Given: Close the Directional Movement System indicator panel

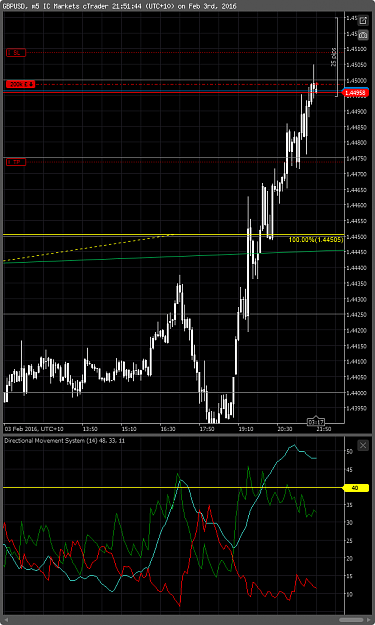Looking at the screenshot, I should [363, 445].
